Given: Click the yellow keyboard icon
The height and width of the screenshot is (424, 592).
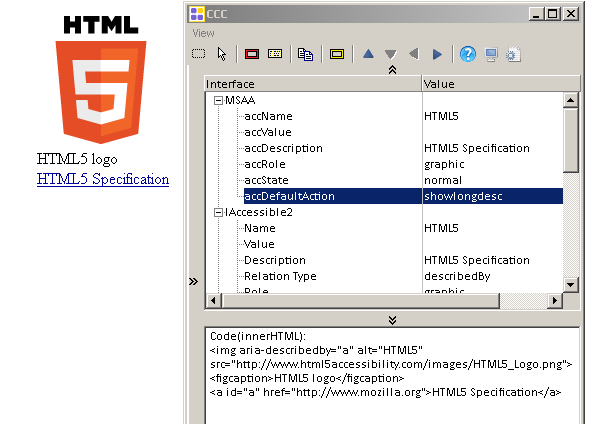Looking at the screenshot, I should pos(275,54).
